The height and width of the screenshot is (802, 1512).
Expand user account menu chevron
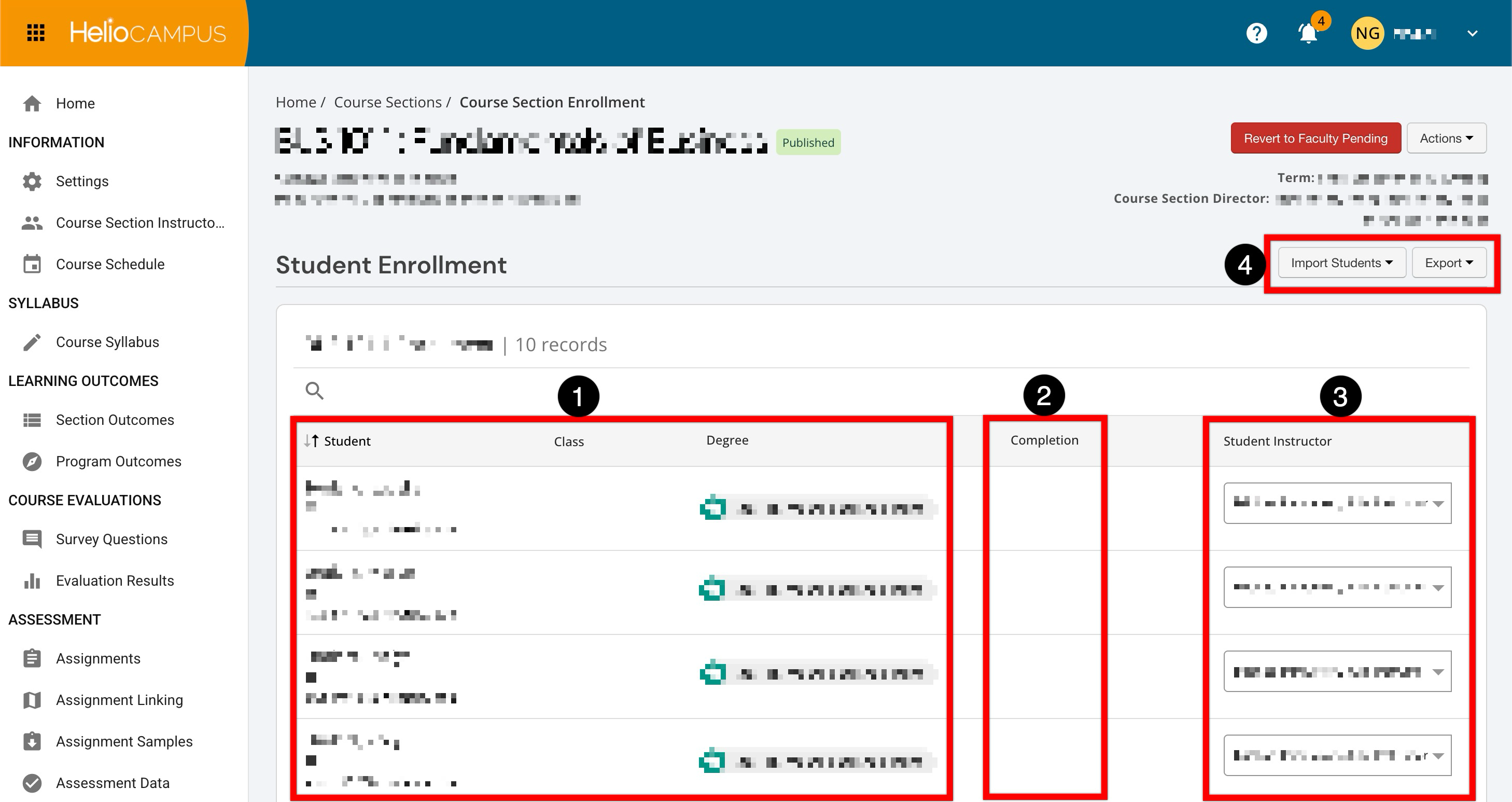point(1472,34)
